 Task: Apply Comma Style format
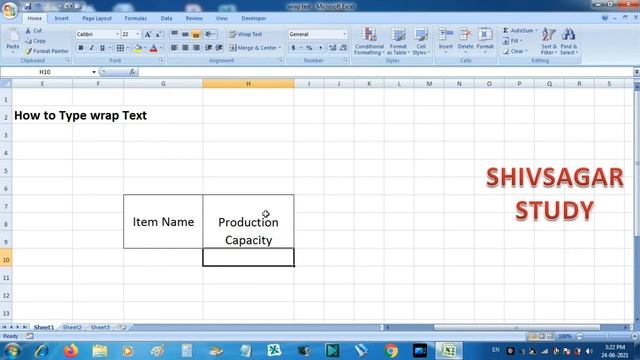[320, 48]
